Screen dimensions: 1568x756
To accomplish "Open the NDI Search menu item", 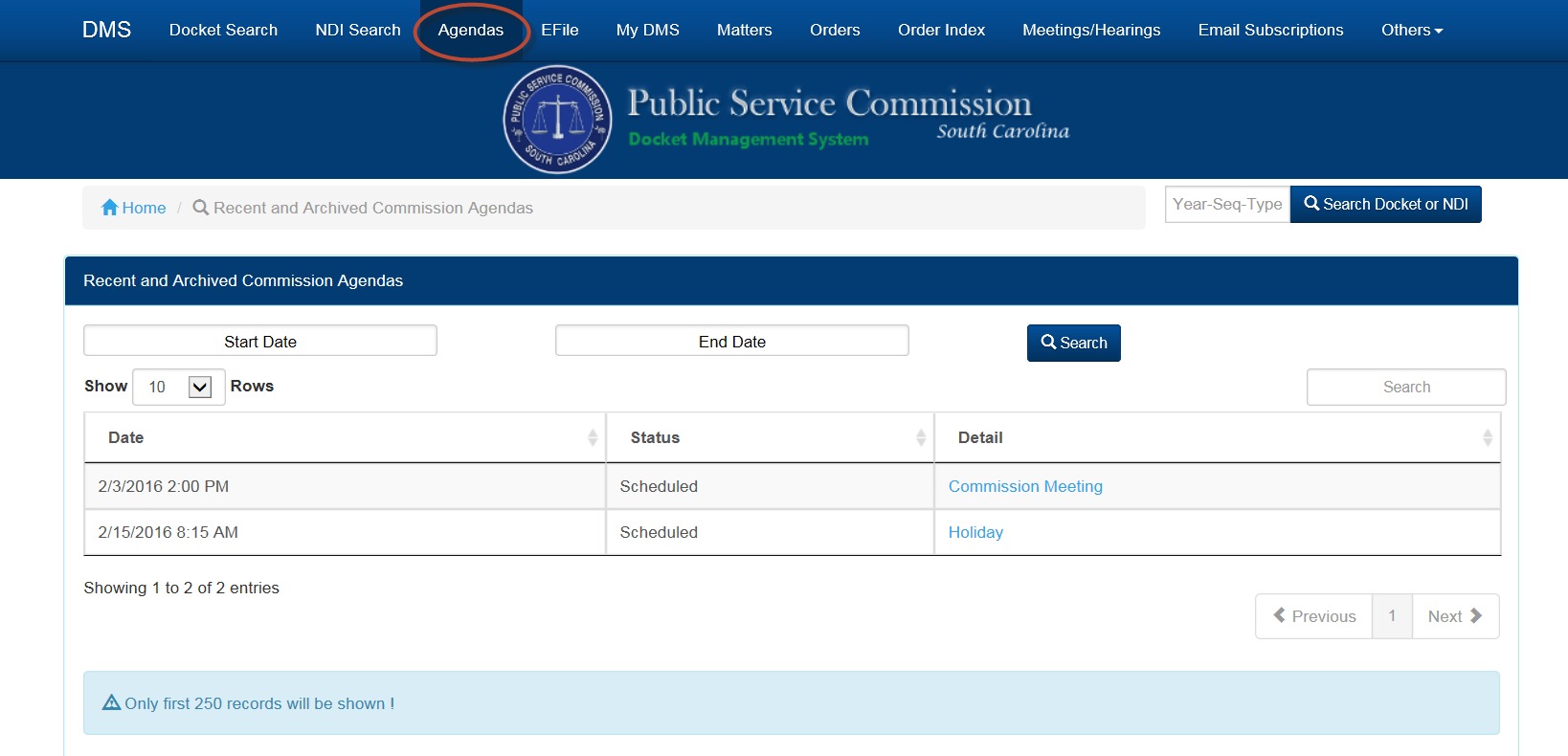I will (x=358, y=31).
